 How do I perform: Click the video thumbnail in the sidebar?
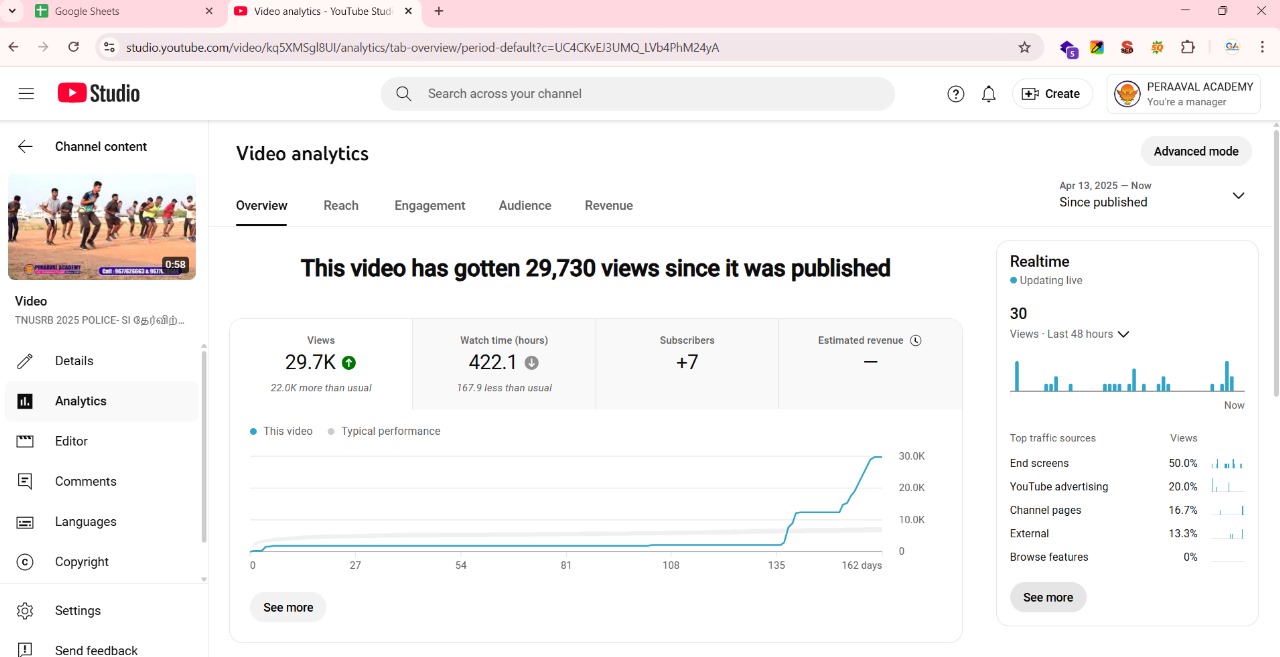coord(102,227)
